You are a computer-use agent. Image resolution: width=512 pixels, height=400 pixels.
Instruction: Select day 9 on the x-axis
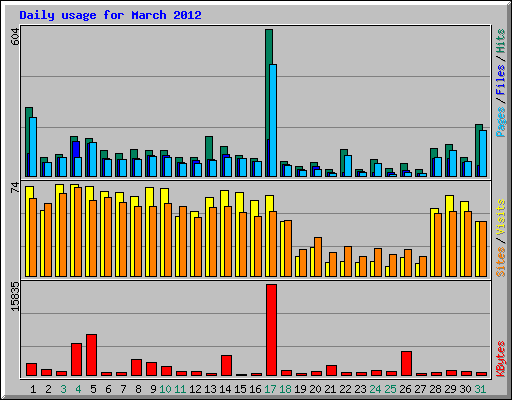point(153,389)
